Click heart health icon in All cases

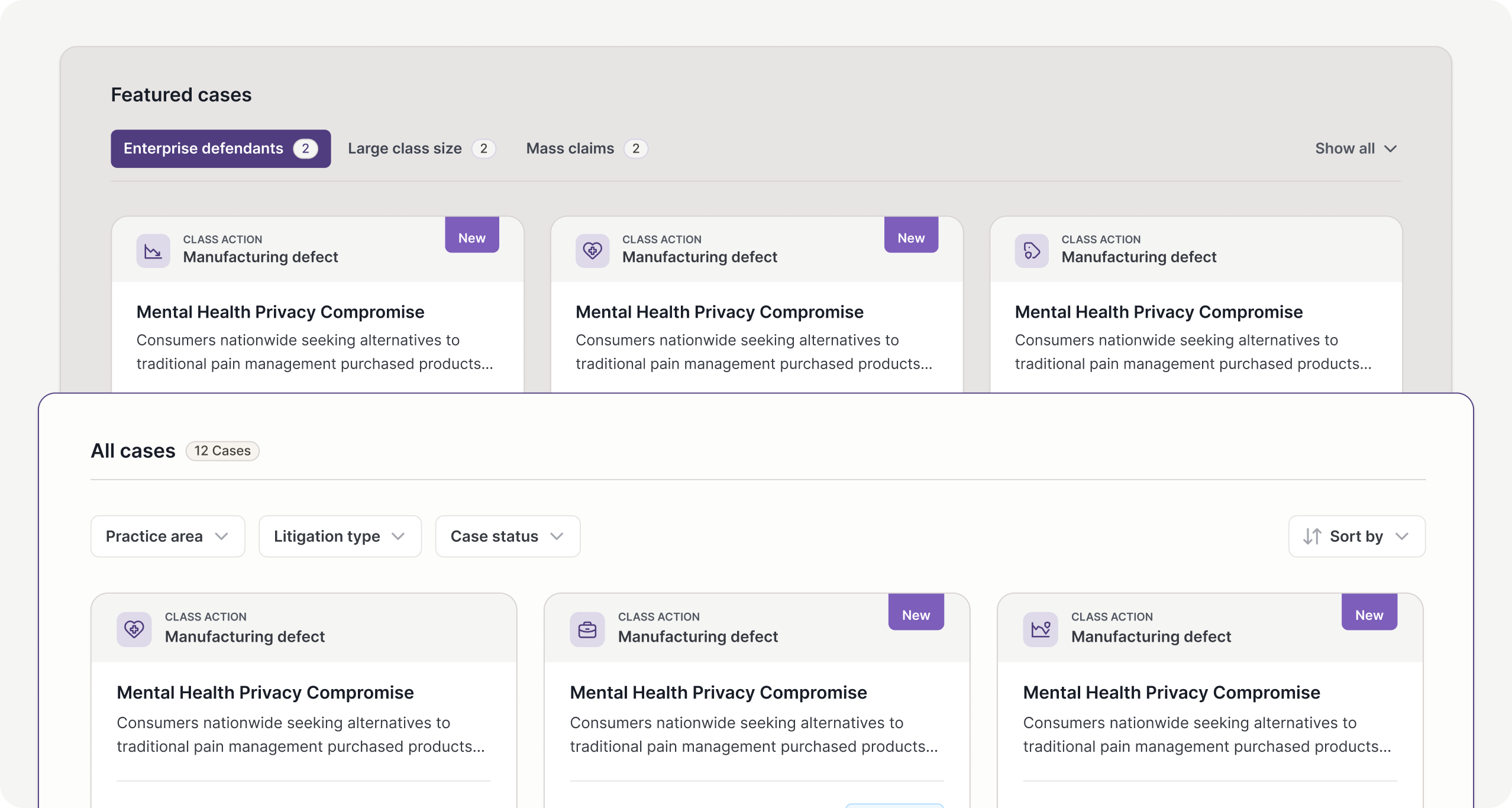(x=134, y=629)
